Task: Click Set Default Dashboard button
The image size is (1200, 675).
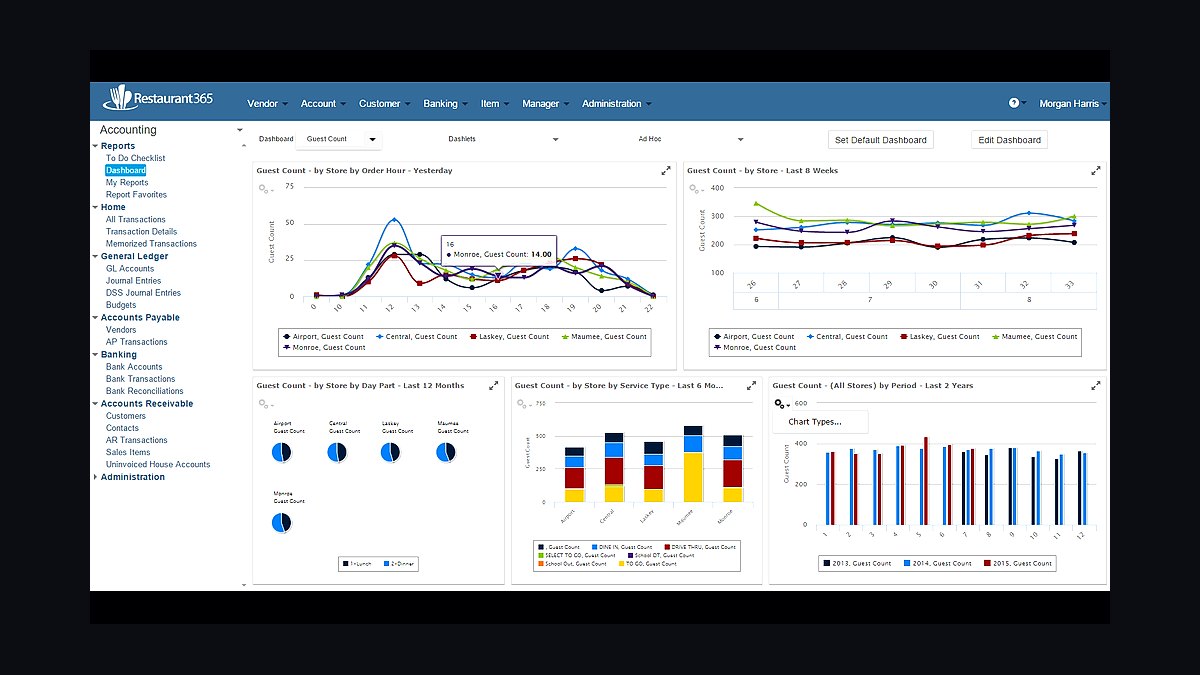Action: point(881,140)
